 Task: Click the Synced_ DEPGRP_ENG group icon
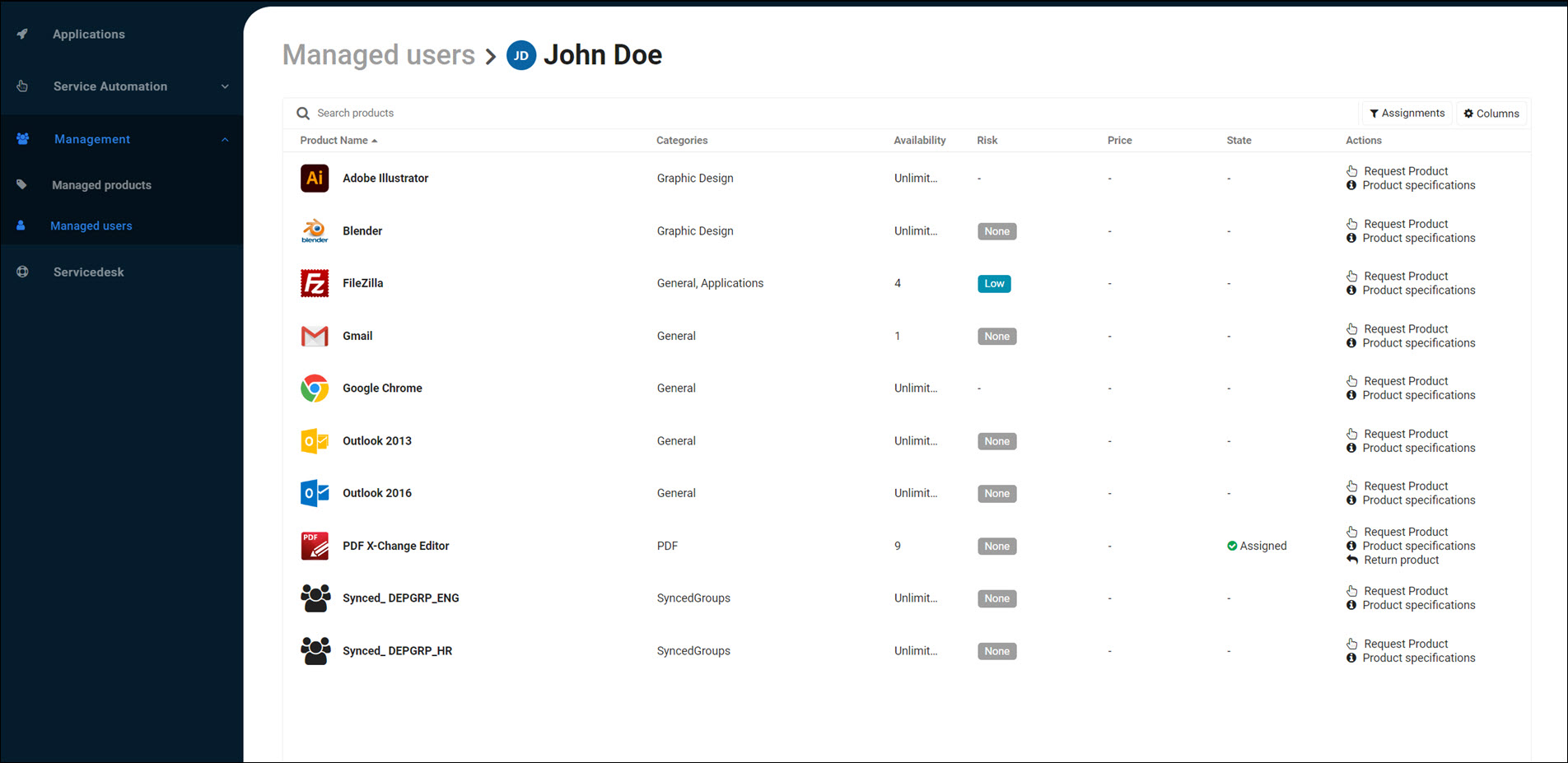tap(315, 598)
